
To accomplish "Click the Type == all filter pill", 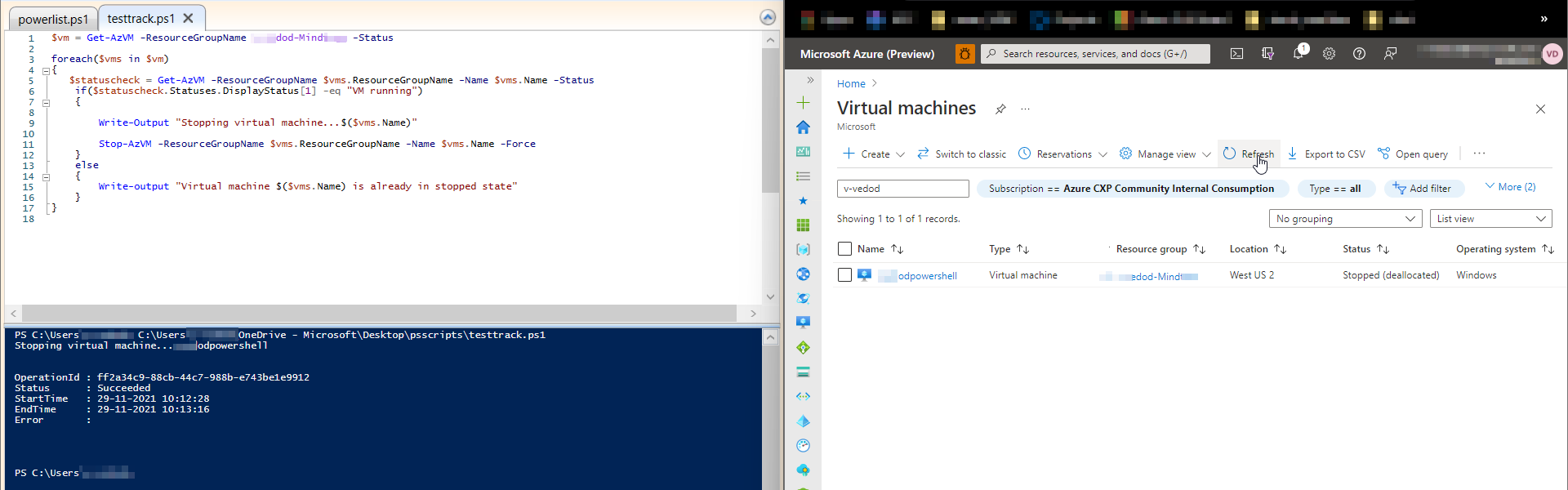I will (x=1335, y=189).
